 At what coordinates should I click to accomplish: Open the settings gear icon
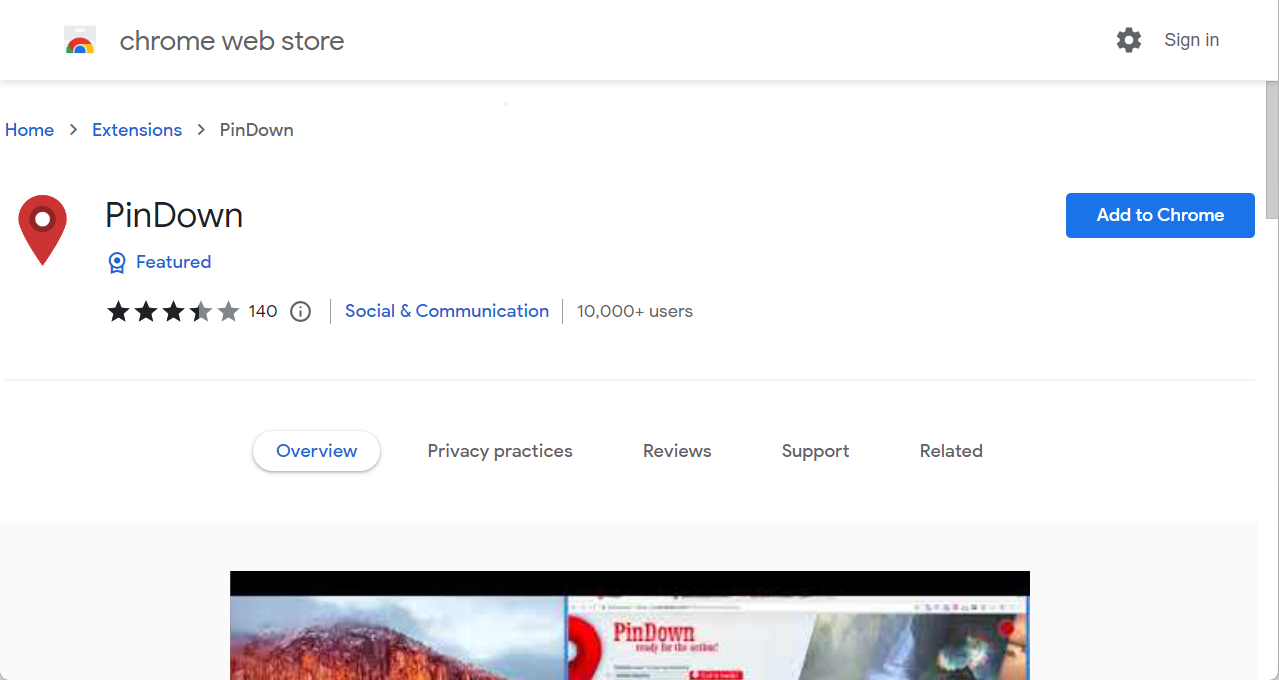pos(1129,40)
